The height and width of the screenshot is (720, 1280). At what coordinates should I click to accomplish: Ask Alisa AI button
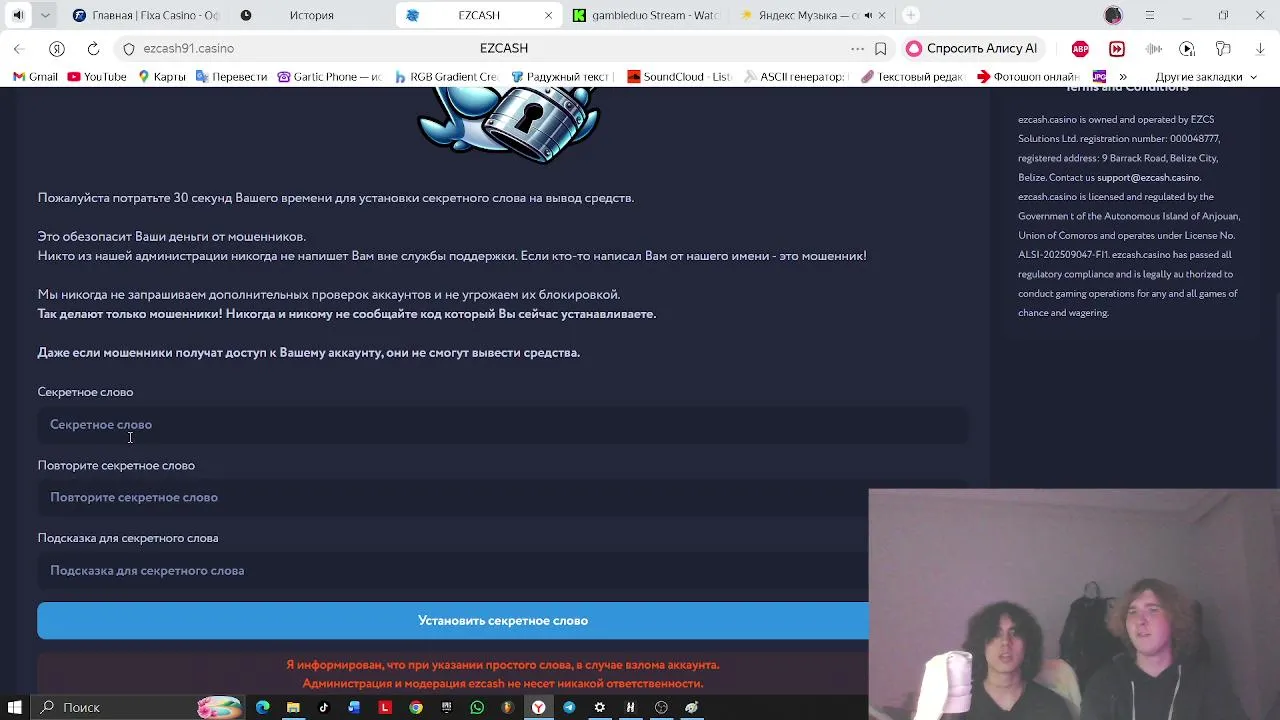tap(972, 48)
